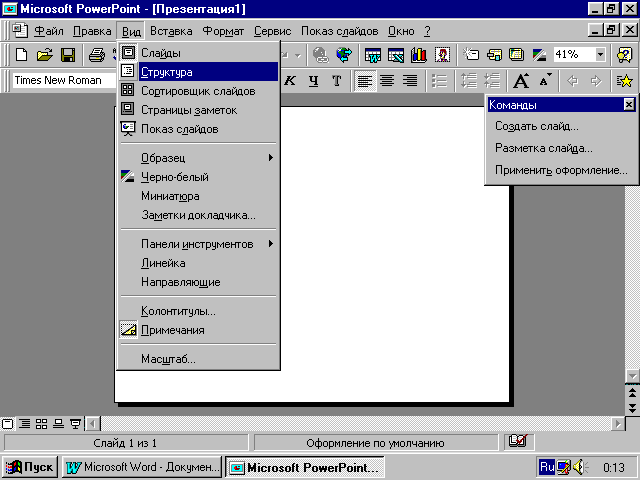Open the Формат menu
This screenshot has width=640, height=480.
point(223,31)
